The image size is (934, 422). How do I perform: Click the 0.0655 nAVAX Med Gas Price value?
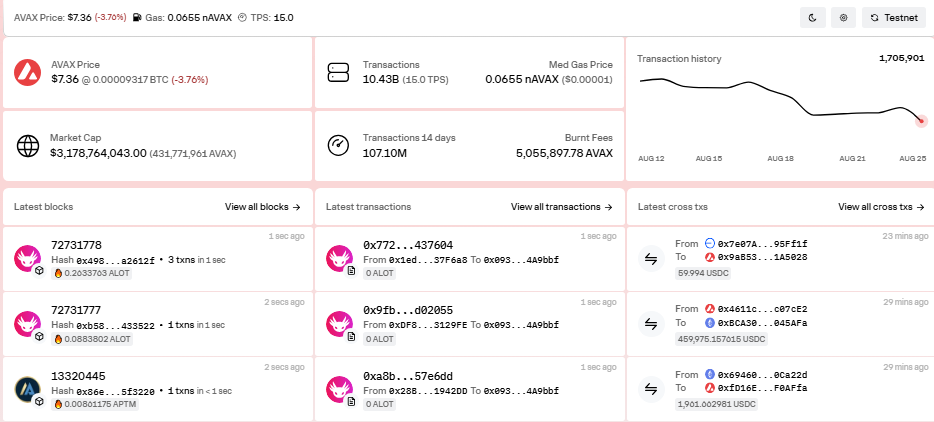pos(522,79)
